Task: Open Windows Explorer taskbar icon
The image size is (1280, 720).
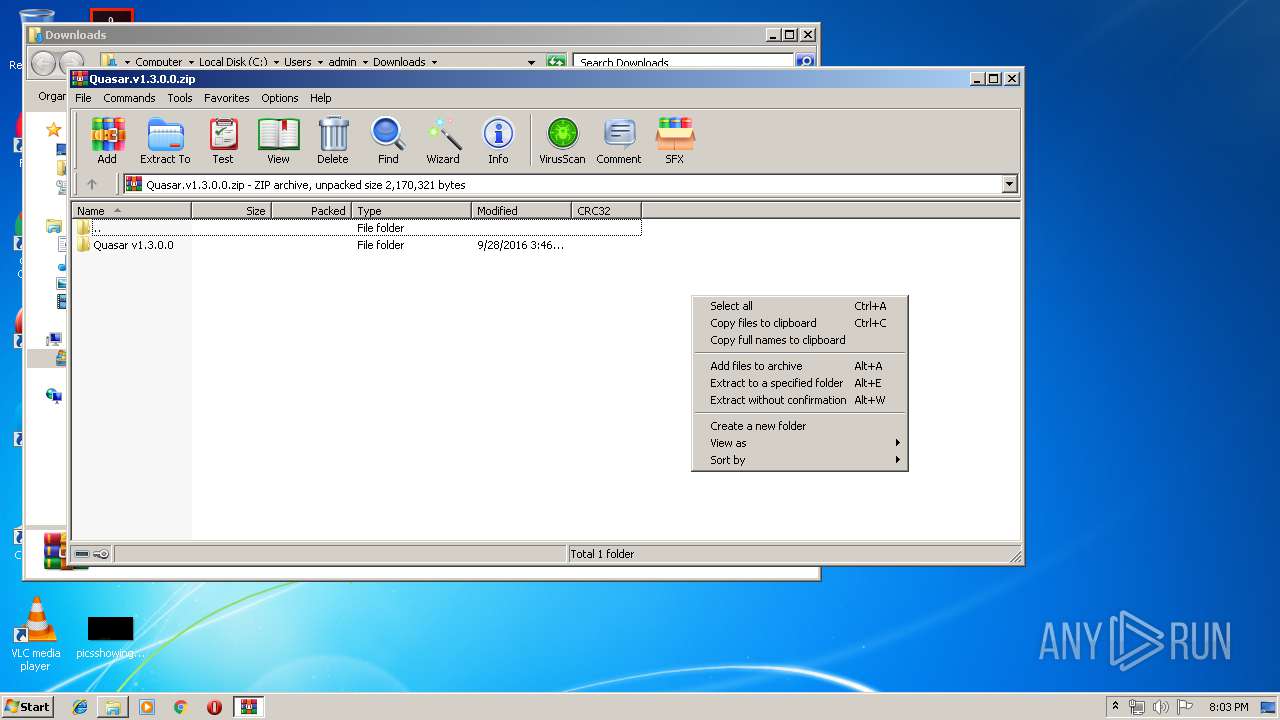Action: click(113, 707)
